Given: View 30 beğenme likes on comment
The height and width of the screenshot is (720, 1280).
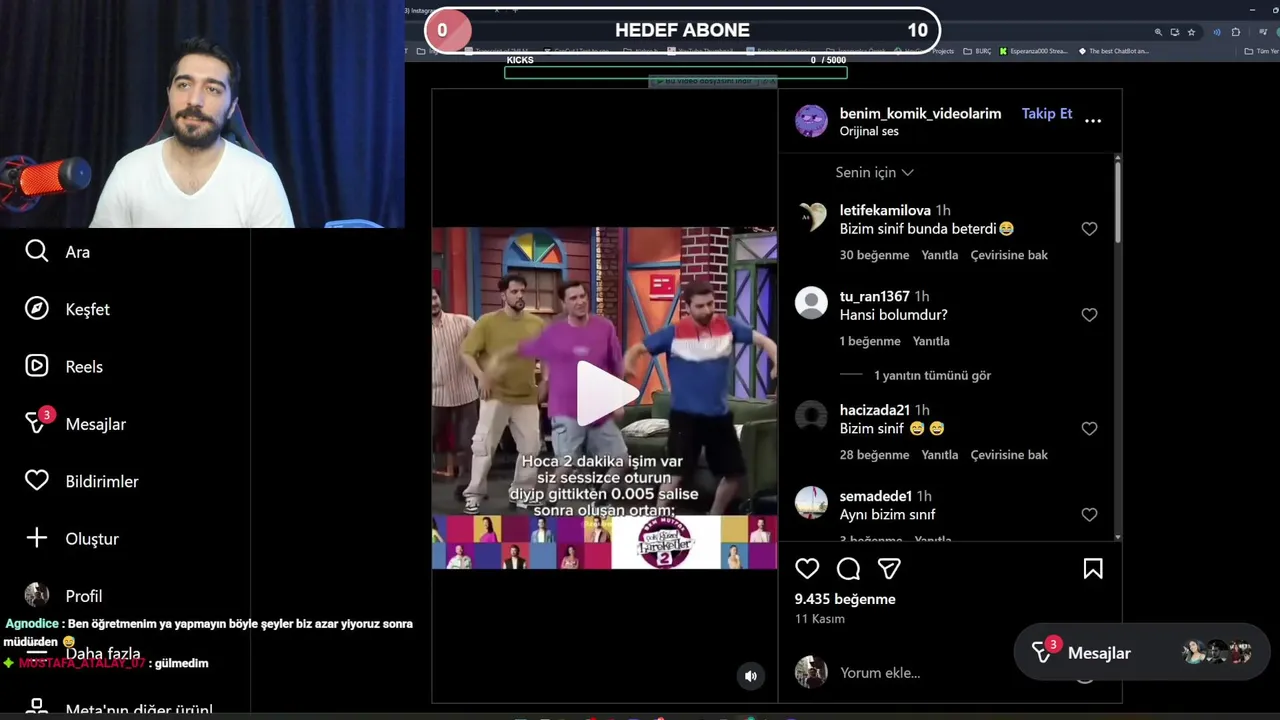Looking at the screenshot, I should (874, 255).
